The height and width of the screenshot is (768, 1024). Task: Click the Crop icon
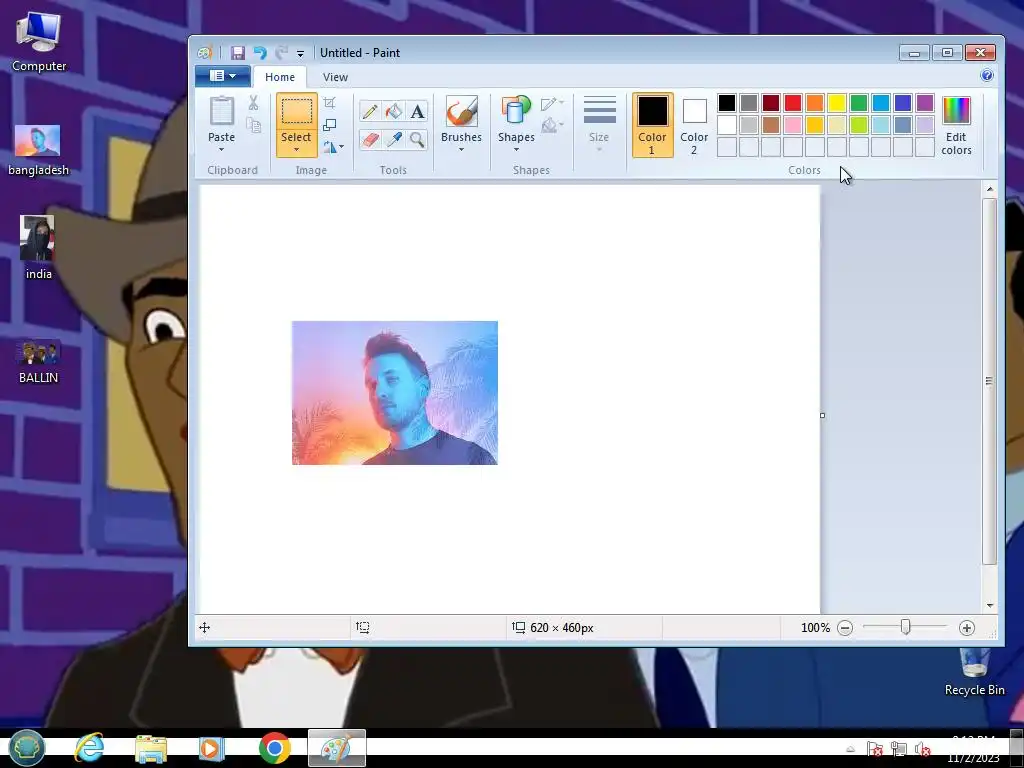330,103
